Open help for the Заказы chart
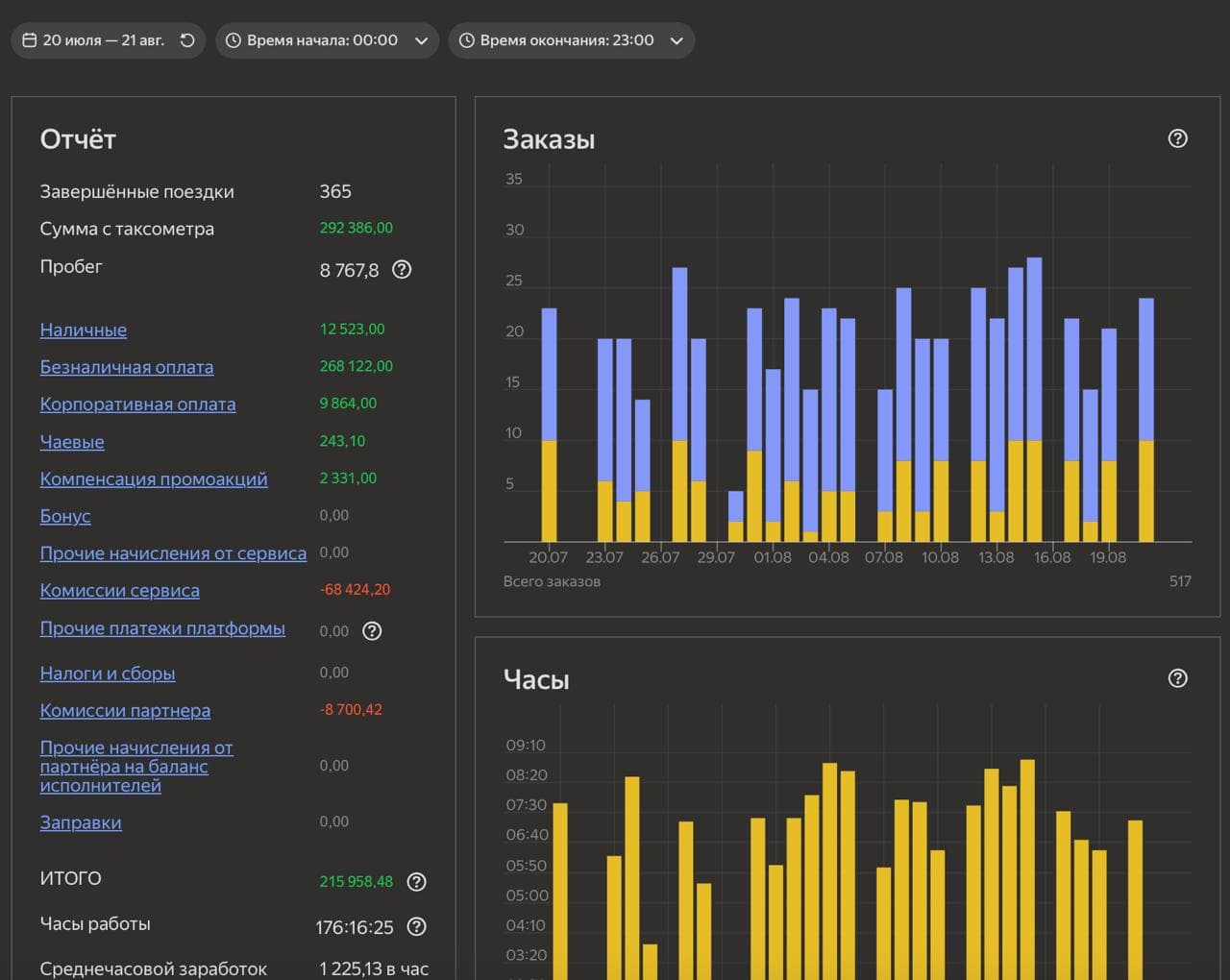The height and width of the screenshot is (980, 1230). tap(1177, 138)
